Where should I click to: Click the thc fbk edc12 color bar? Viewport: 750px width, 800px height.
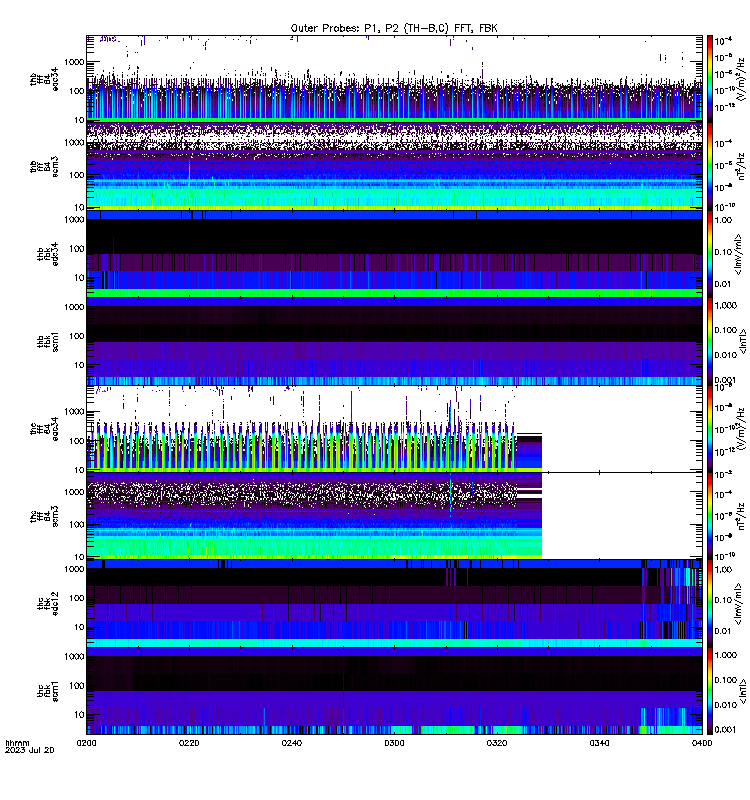tap(709, 603)
